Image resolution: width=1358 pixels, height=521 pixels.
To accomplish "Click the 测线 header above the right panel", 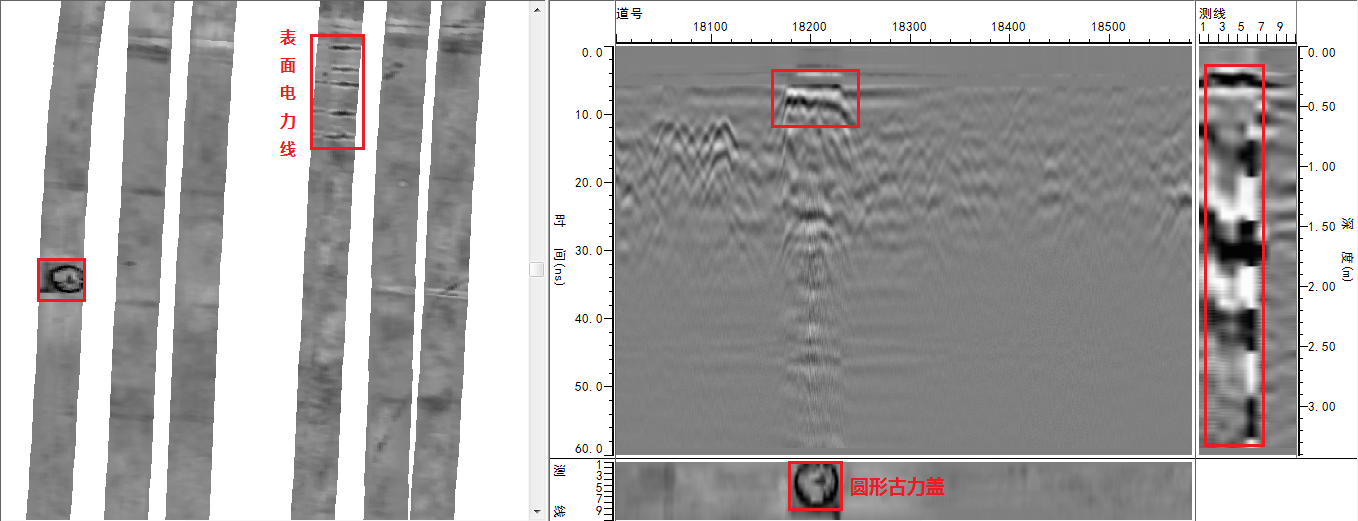I will point(1211,11).
